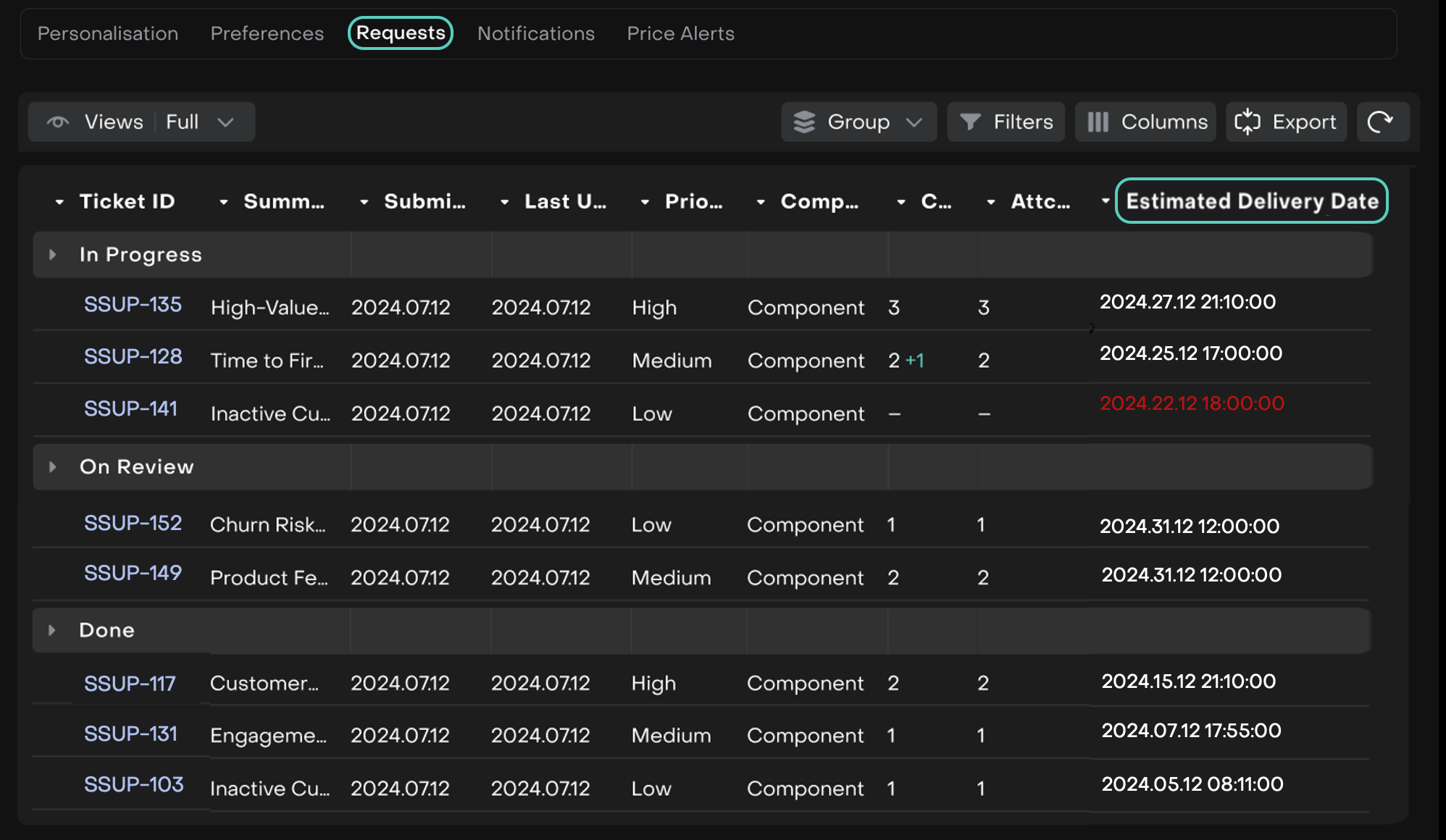This screenshot has width=1446, height=840.
Task: Open the Filters panel
Action: click(1006, 122)
